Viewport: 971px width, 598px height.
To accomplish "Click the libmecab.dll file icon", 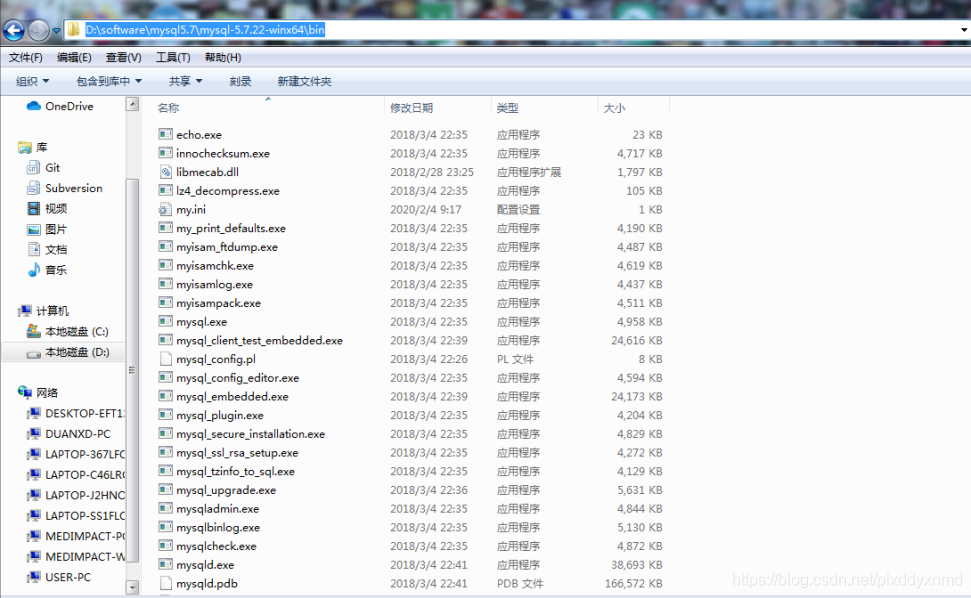I will tap(165, 172).
